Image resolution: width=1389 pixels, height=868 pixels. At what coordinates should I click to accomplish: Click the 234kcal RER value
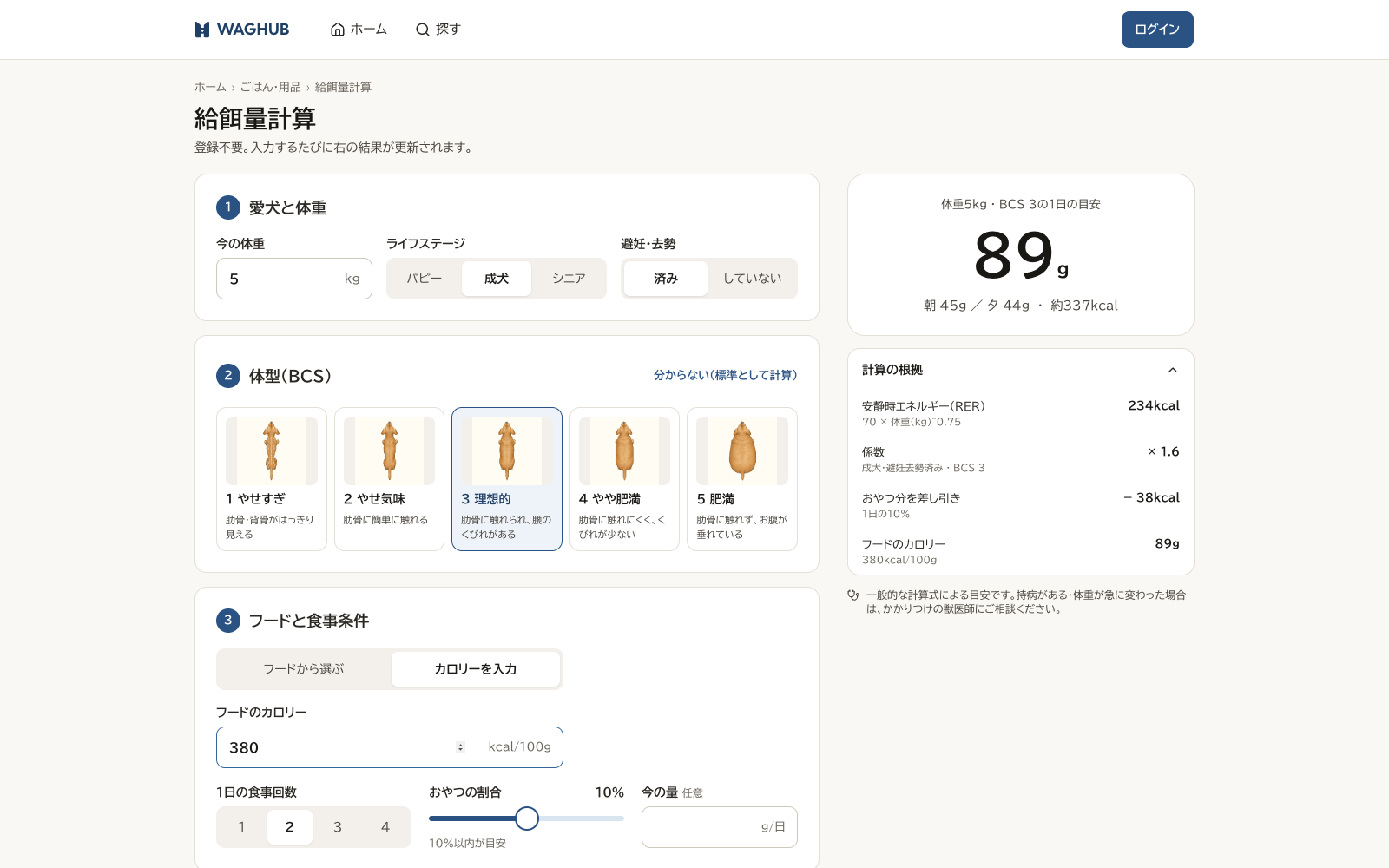[x=1154, y=405]
